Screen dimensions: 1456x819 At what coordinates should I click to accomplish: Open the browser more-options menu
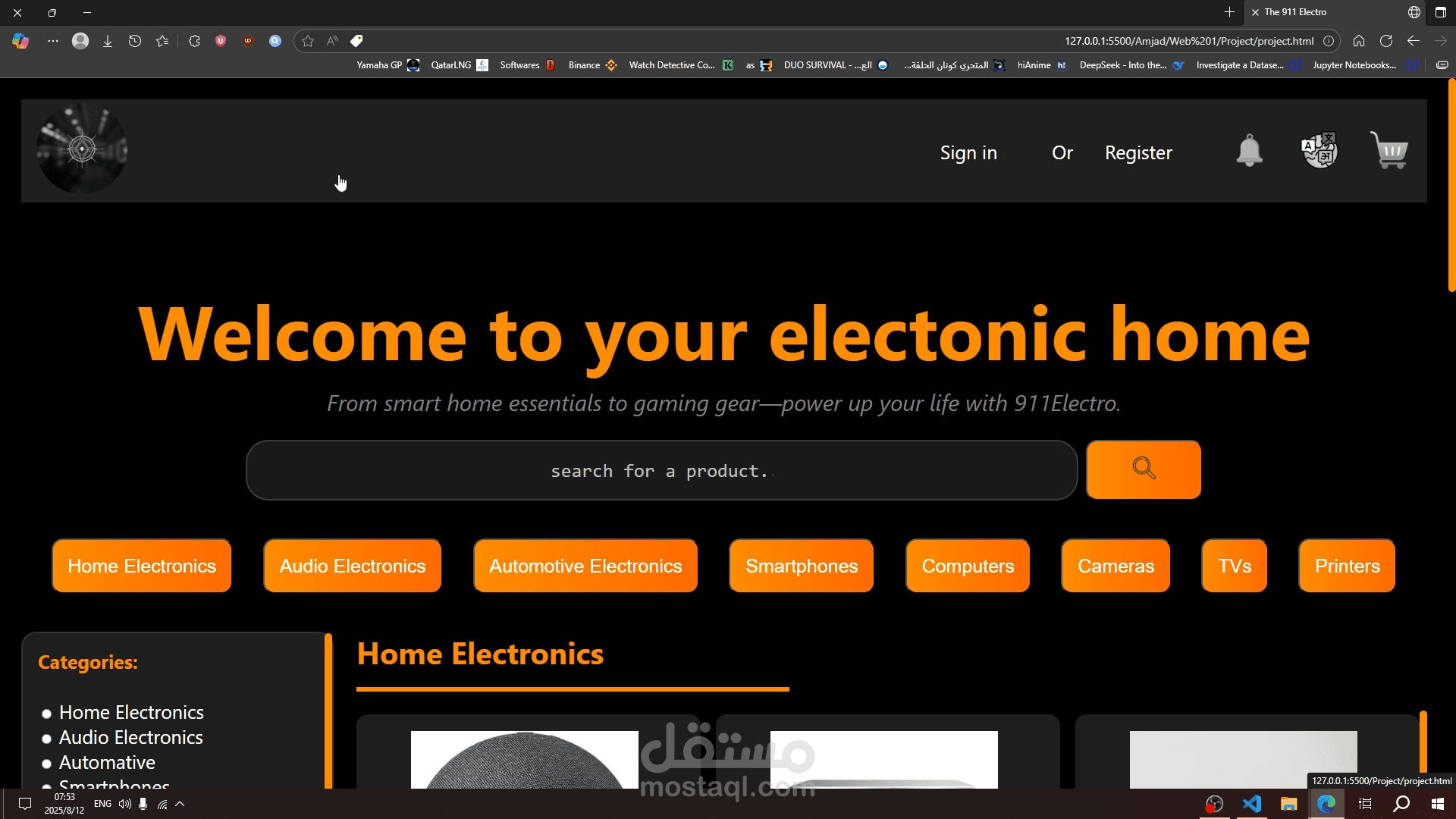pyautogui.click(x=52, y=41)
